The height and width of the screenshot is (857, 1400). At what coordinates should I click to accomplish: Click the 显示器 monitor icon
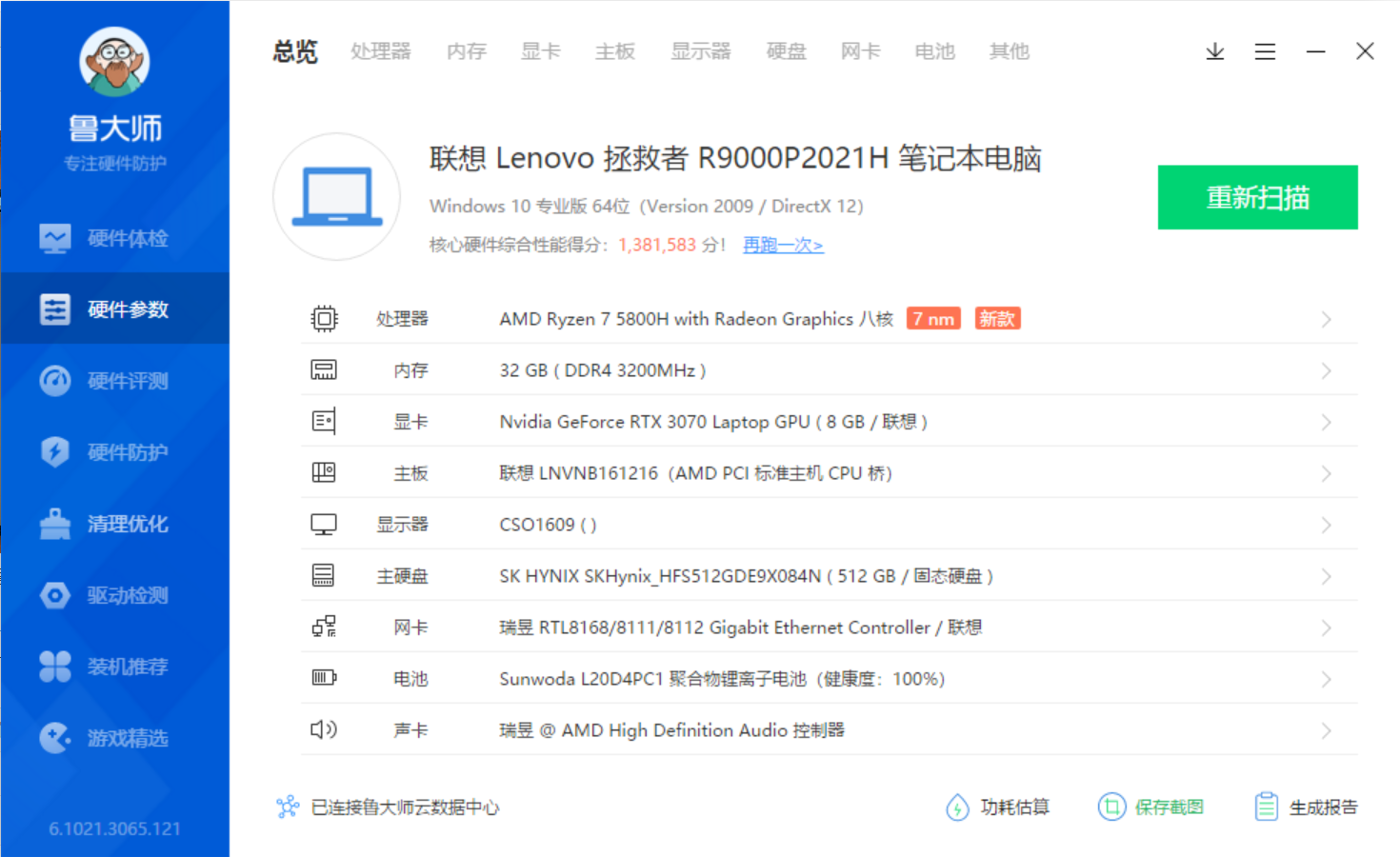tap(324, 524)
